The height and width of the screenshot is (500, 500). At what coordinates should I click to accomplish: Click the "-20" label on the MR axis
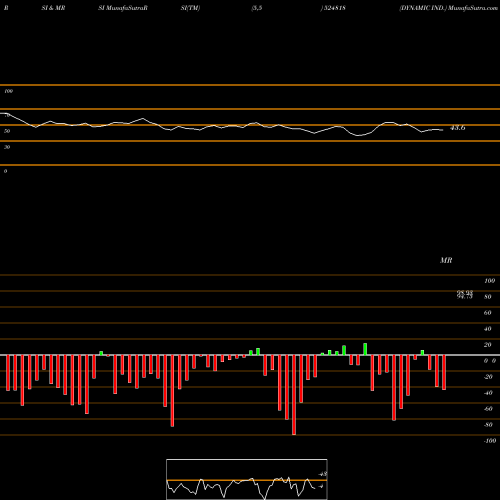coord(488,377)
